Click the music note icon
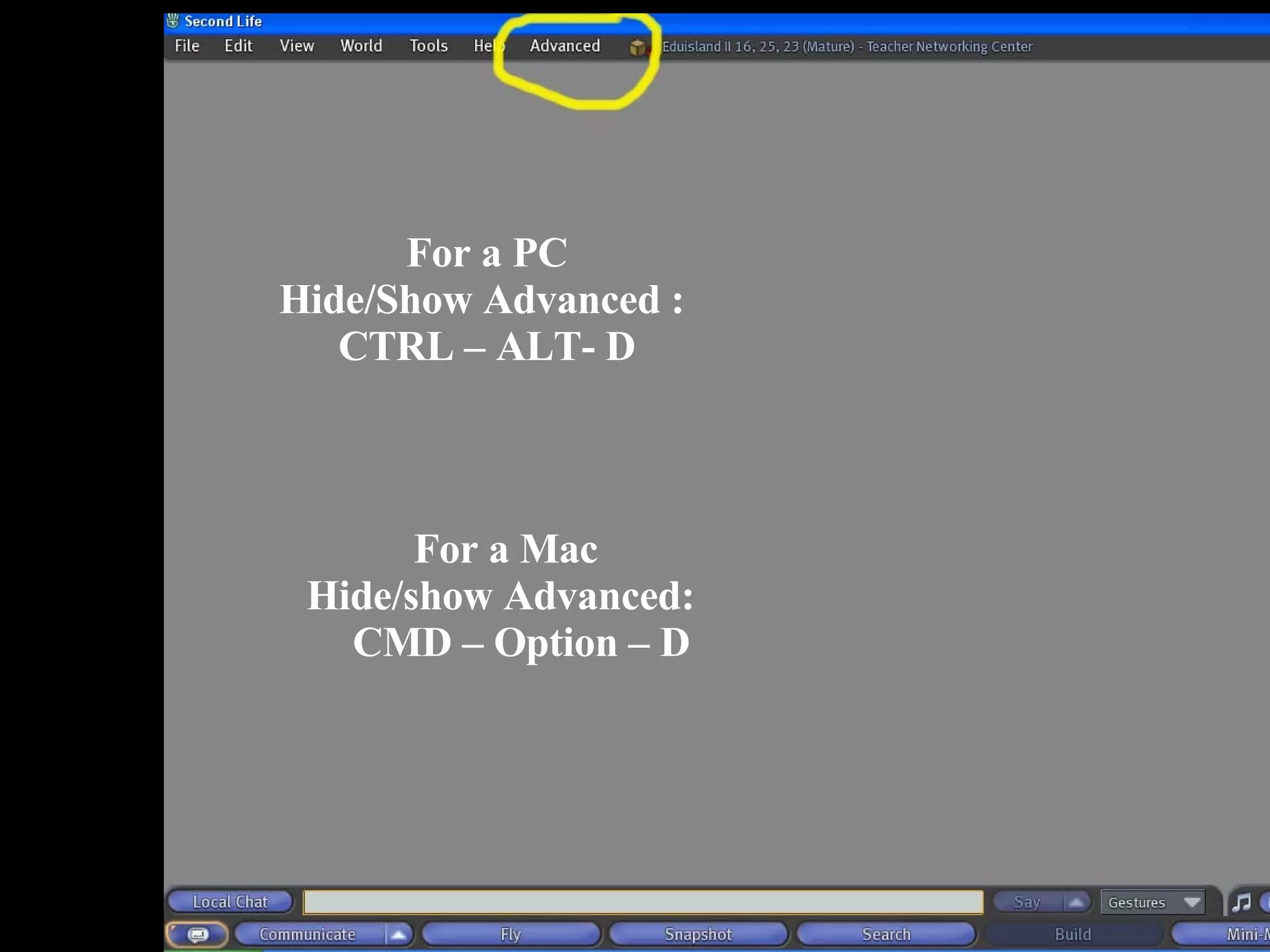The width and height of the screenshot is (1270, 952). (x=1241, y=902)
